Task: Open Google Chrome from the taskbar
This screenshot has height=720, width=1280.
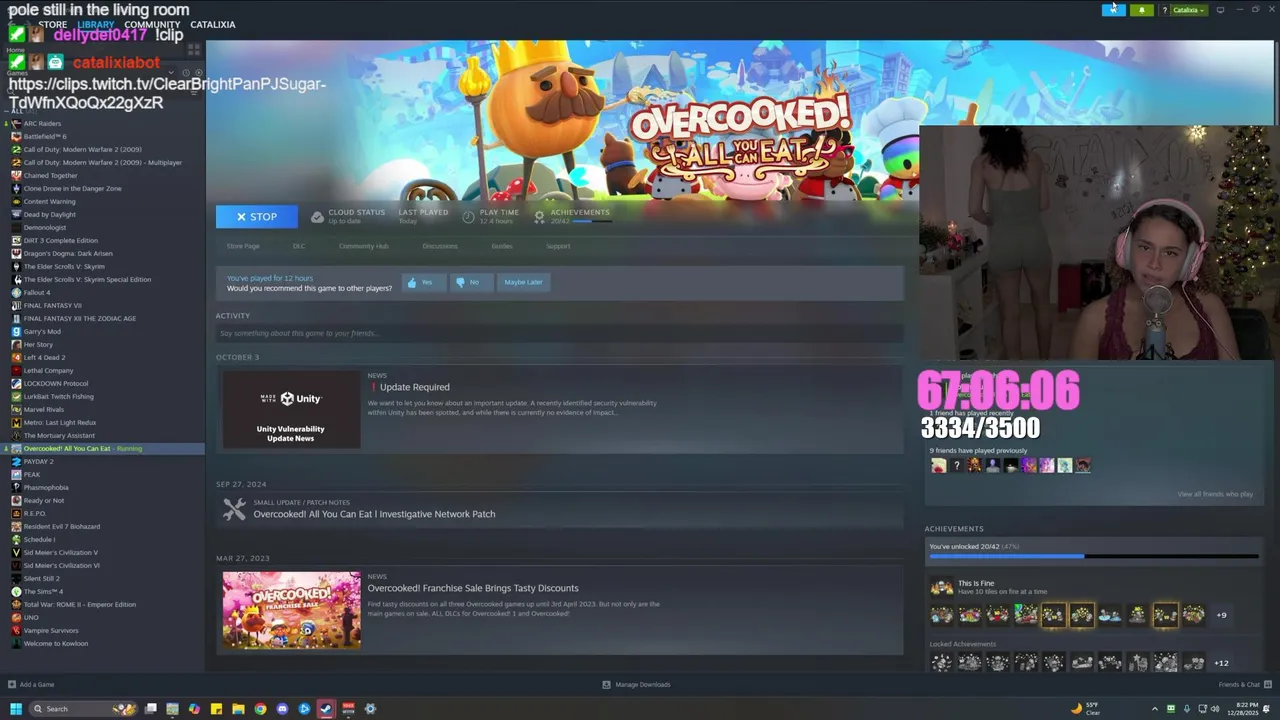Action: click(x=260, y=709)
